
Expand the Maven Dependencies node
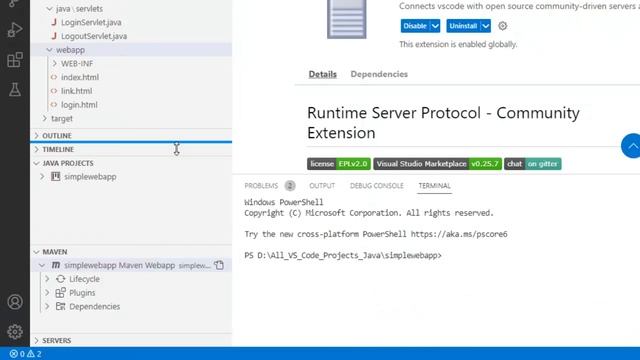(x=47, y=306)
